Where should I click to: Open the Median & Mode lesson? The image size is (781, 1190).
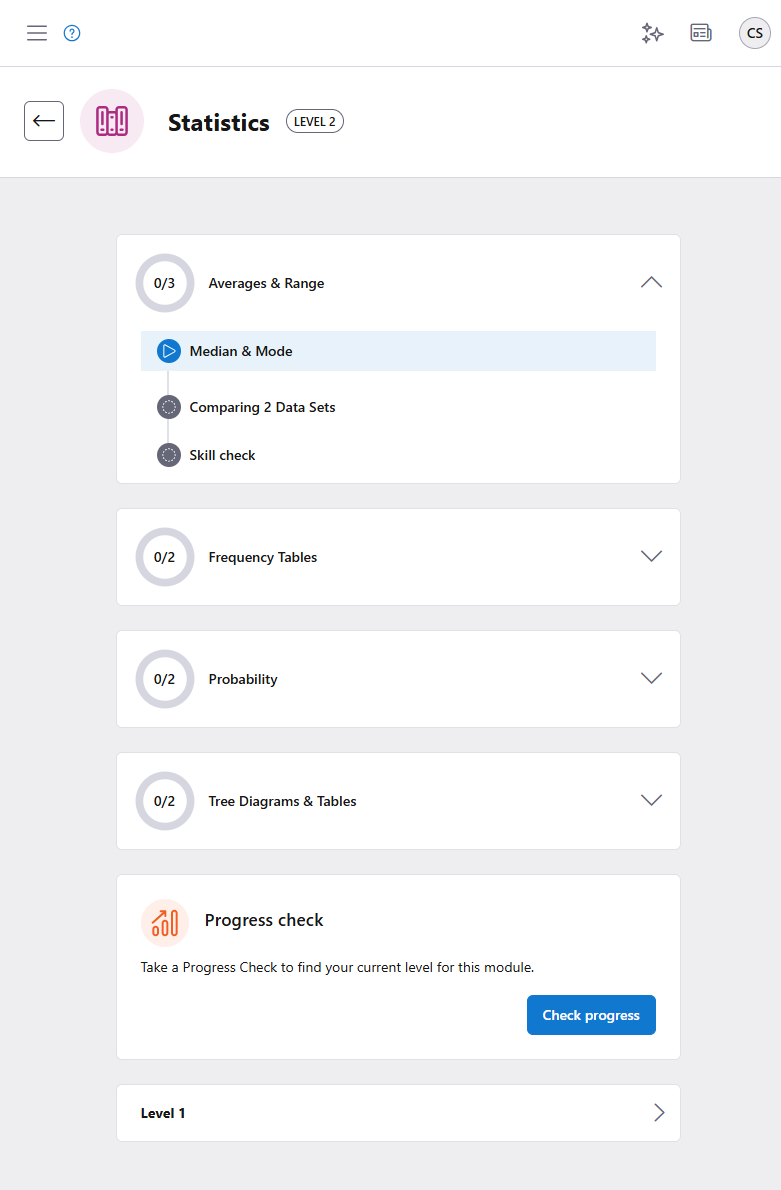click(241, 351)
